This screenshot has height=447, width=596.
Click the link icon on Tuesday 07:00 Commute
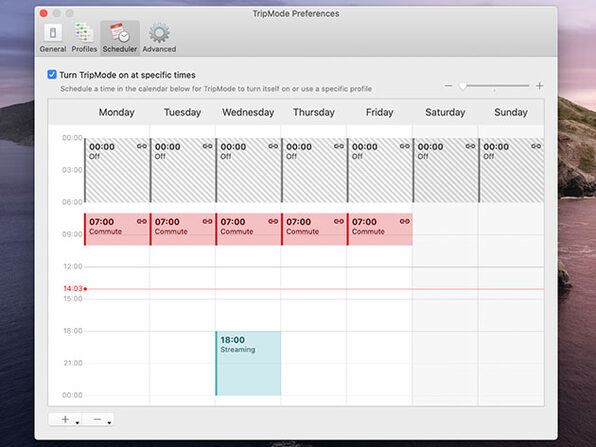pyautogui.click(x=208, y=221)
